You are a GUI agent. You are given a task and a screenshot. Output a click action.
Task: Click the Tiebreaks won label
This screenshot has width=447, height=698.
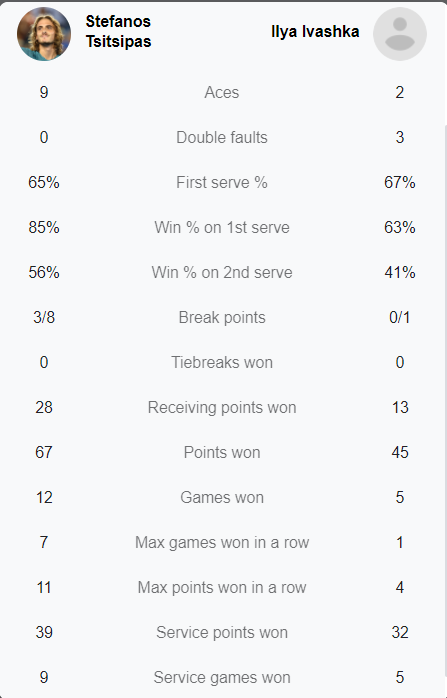[222, 362]
